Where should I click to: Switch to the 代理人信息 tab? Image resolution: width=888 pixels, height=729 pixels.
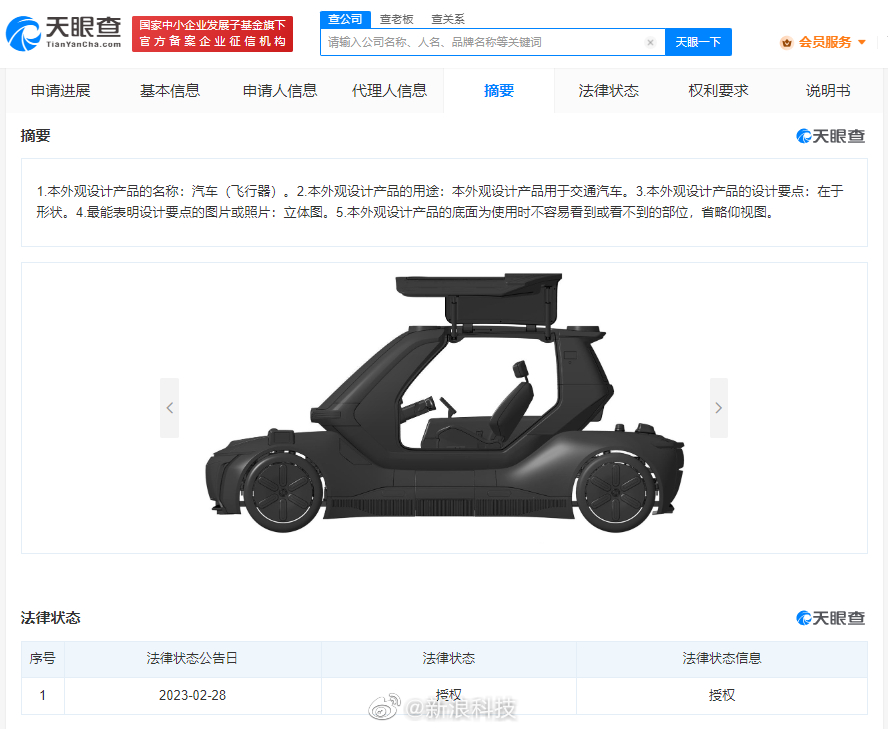(389, 91)
